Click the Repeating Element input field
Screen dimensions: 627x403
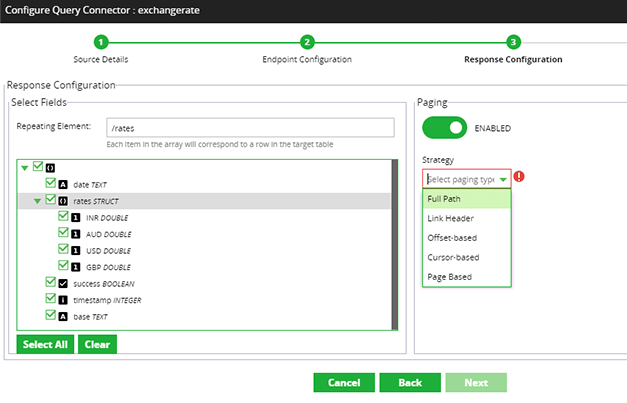click(x=250, y=128)
